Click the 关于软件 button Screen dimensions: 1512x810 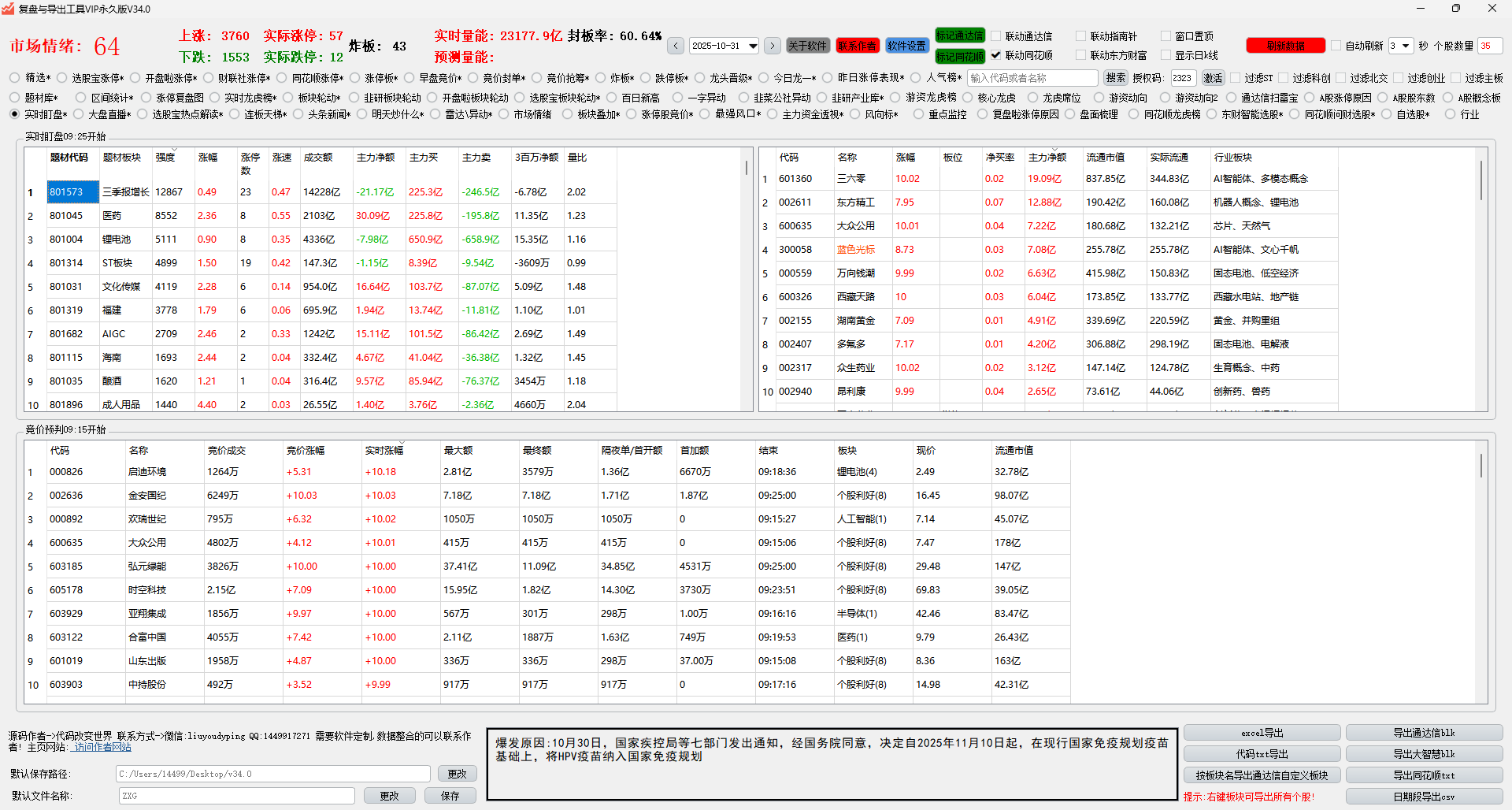point(808,46)
